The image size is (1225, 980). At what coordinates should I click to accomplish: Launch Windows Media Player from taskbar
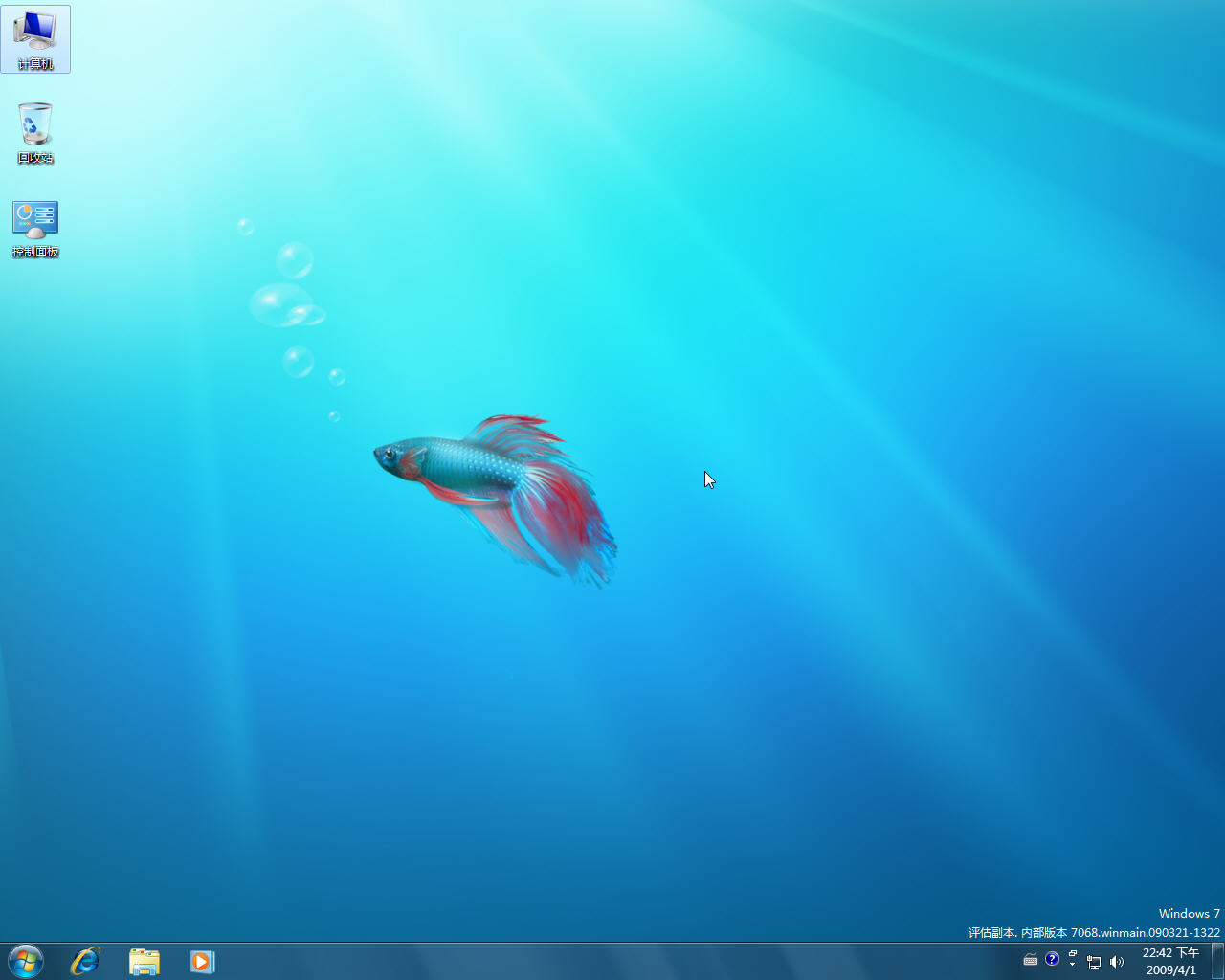point(202,961)
